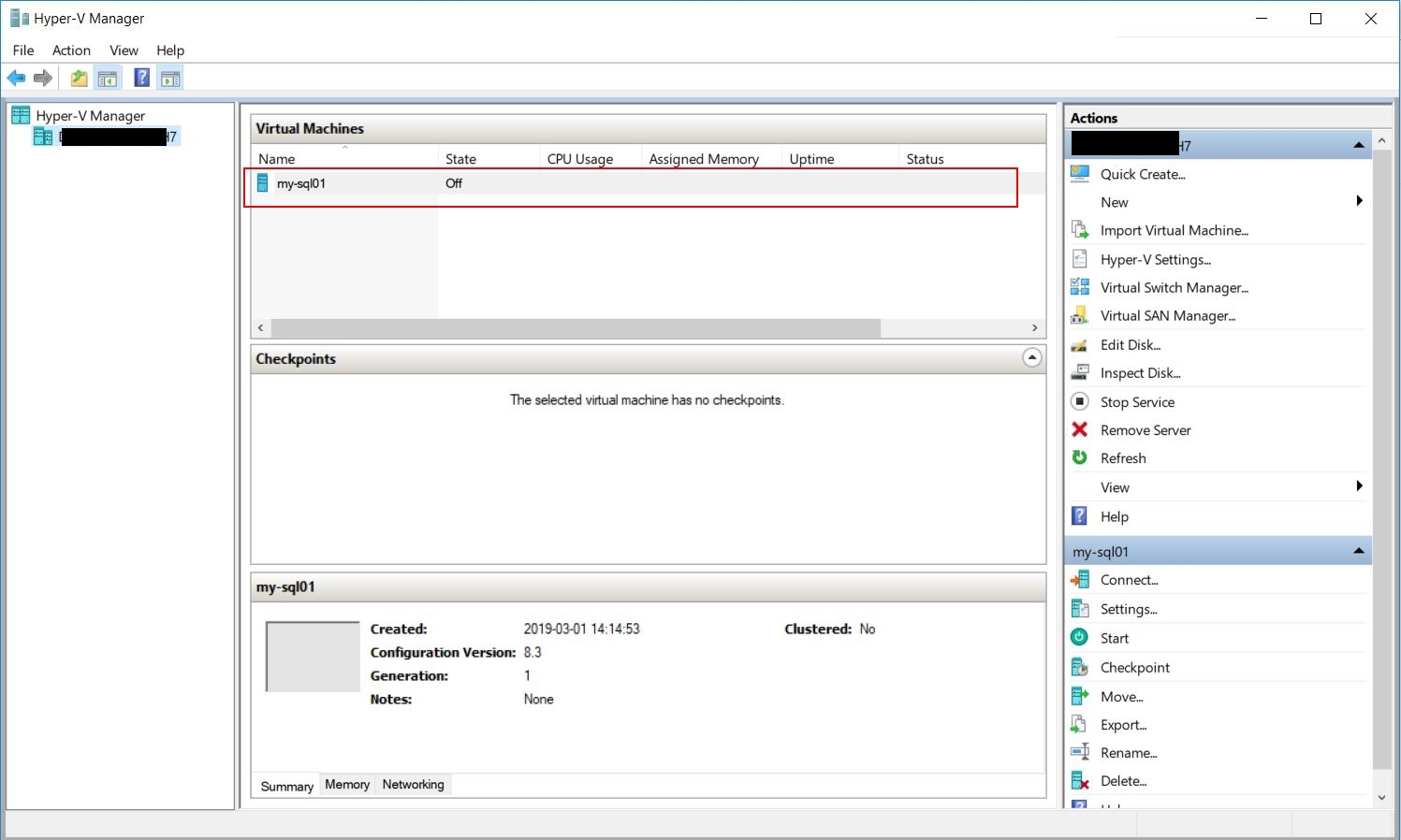The height and width of the screenshot is (840, 1401).
Task: Collapse the my-sql01 actions section arrow
Action: coord(1359,551)
